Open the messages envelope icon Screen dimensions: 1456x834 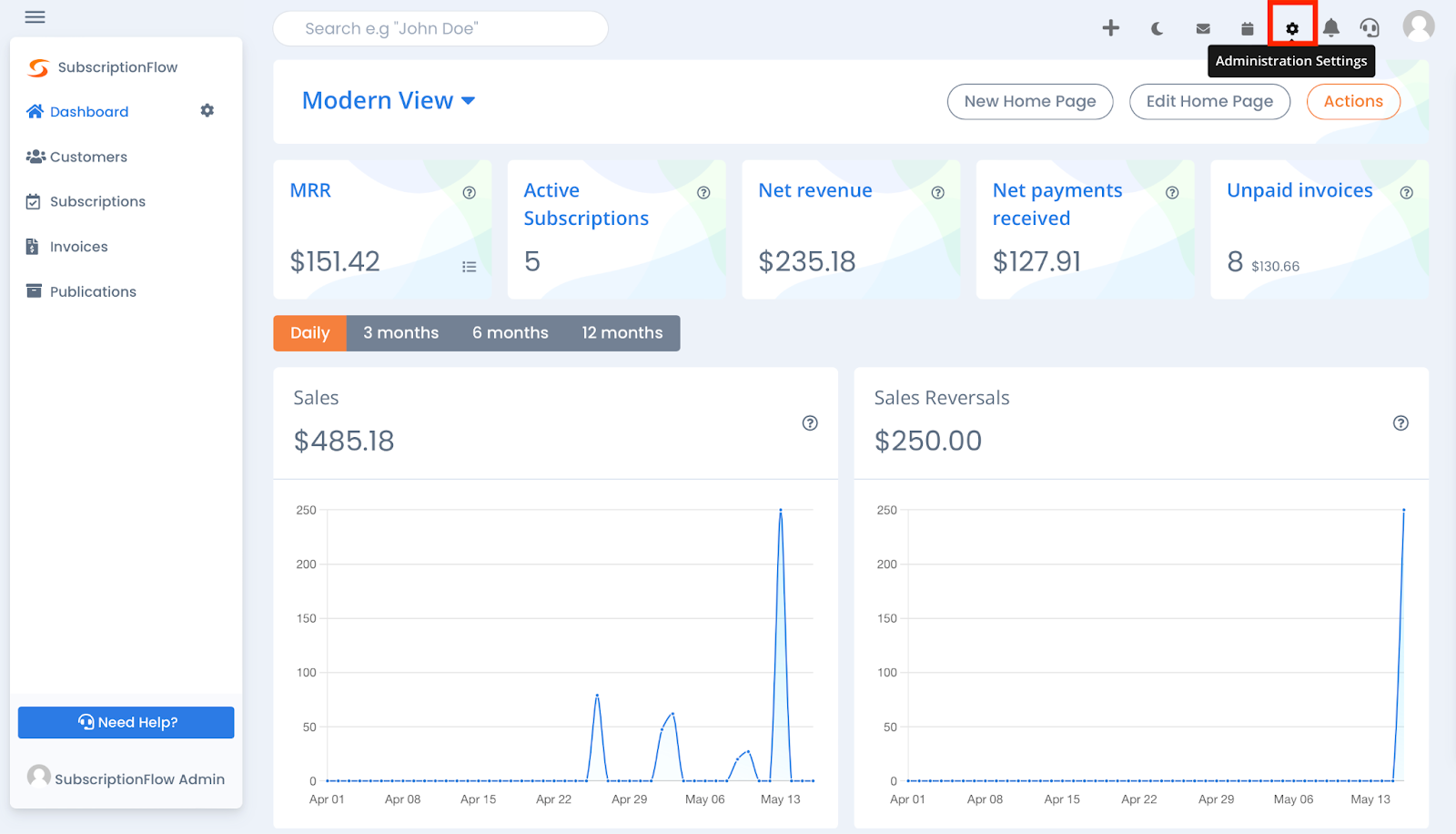tap(1202, 28)
